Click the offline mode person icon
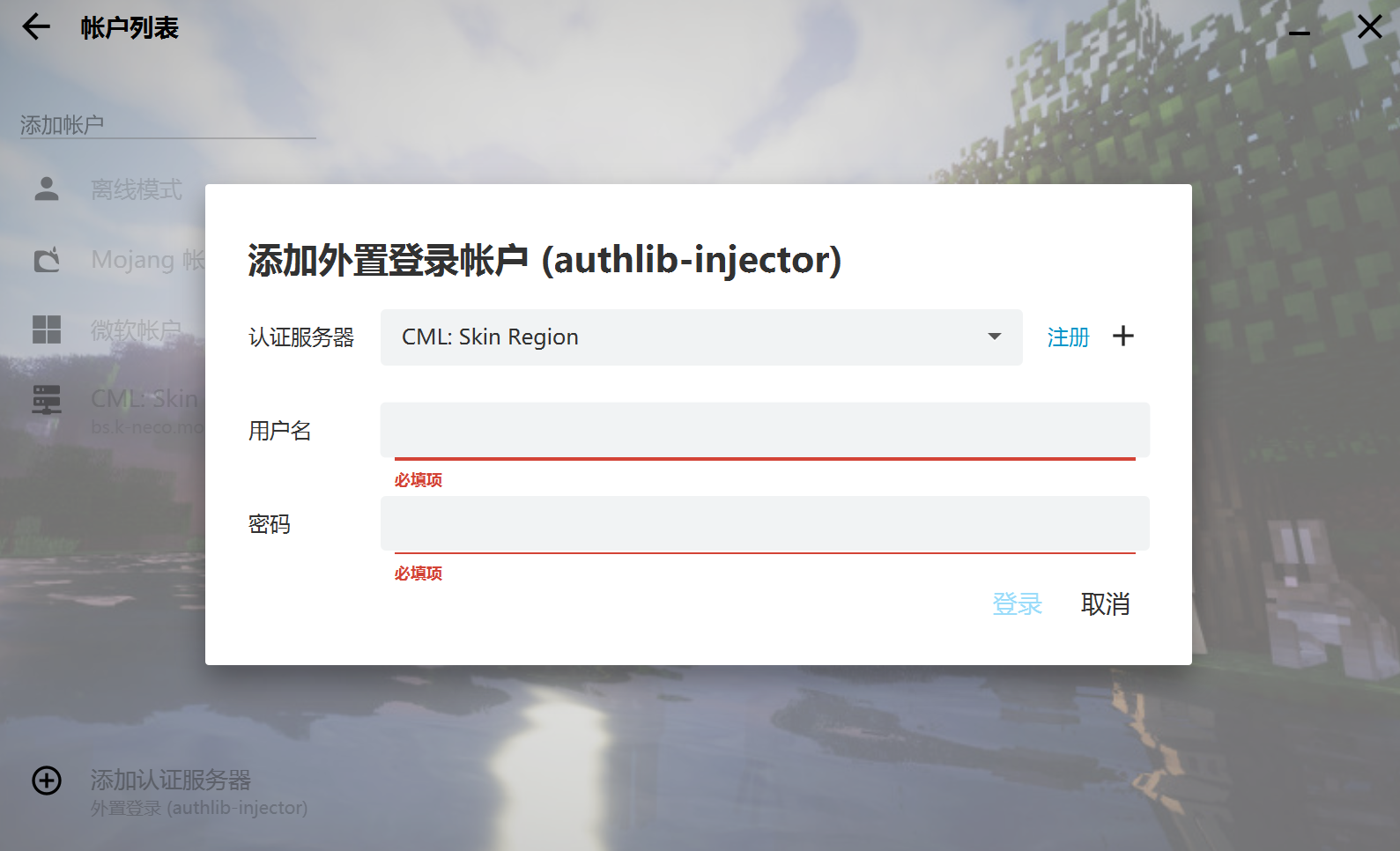1400x851 pixels. 47,189
